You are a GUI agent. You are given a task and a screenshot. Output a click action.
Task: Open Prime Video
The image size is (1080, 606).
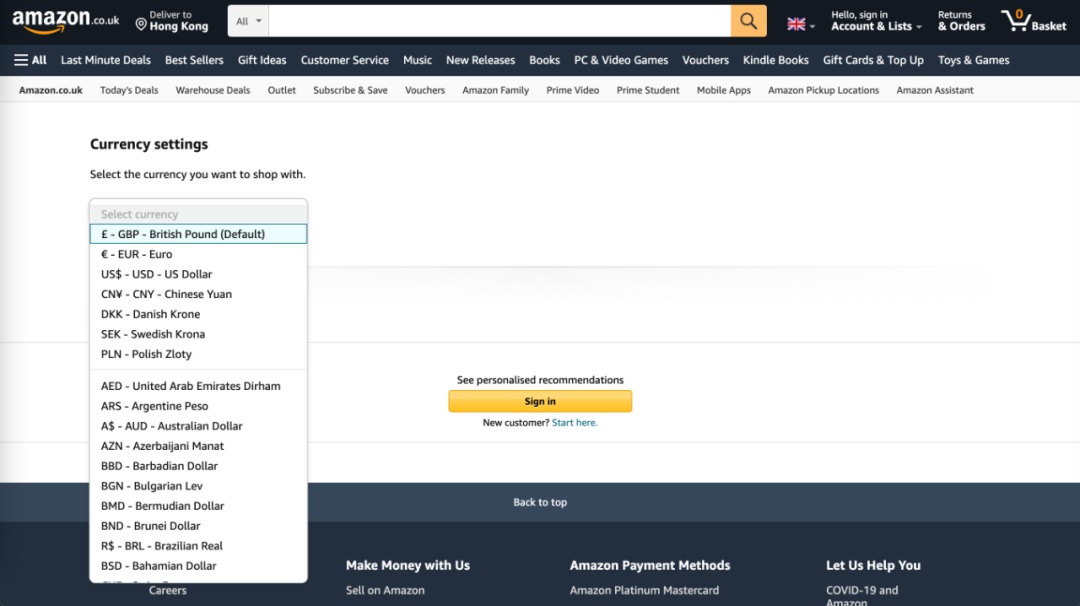[572, 90]
